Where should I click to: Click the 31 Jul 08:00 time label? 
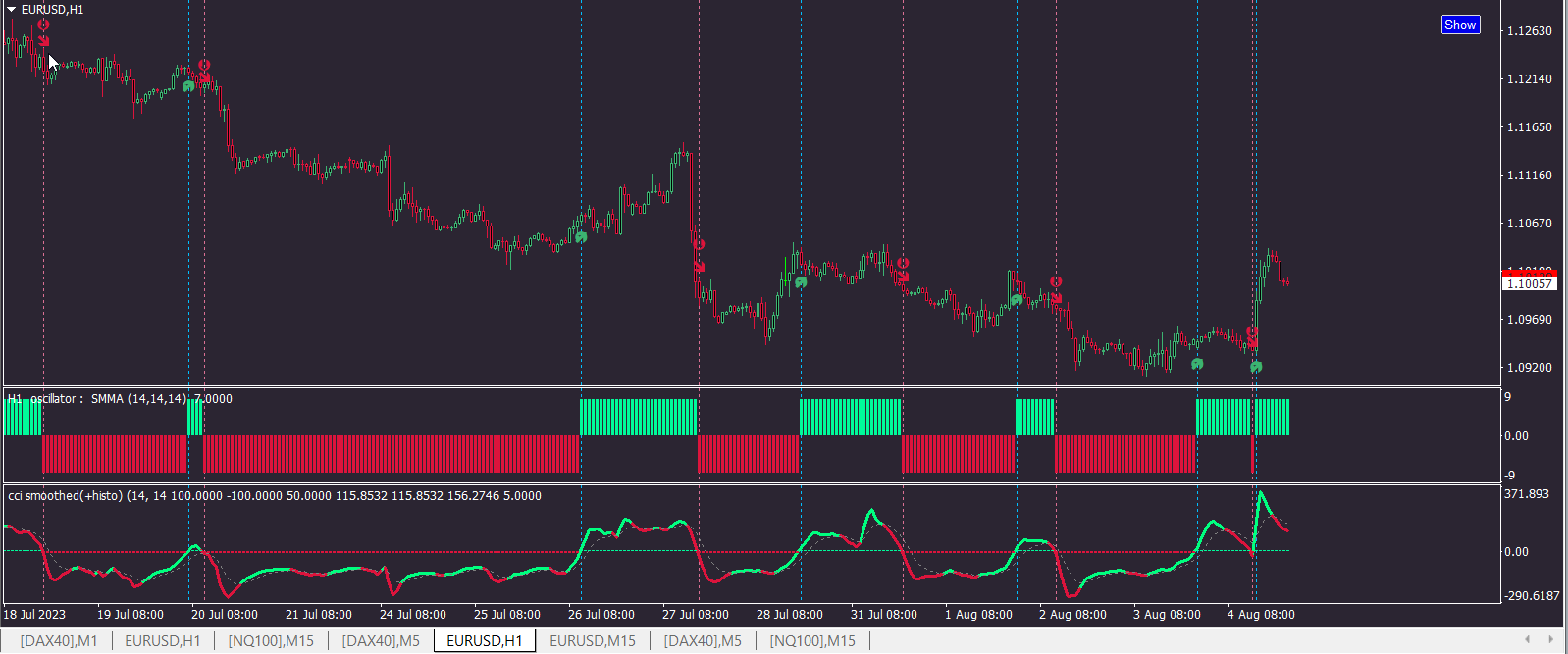pyautogui.click(x=884, y=614)
